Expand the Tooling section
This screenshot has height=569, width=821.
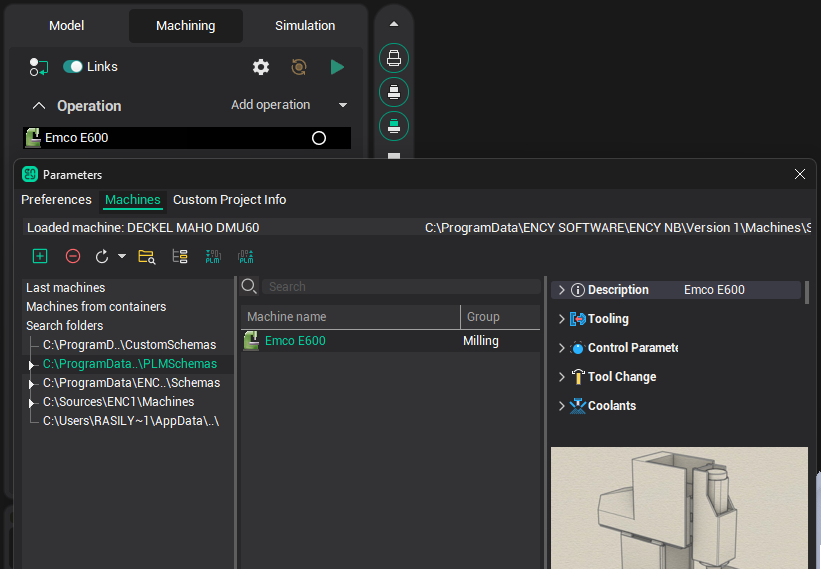(x=561, y=319)
